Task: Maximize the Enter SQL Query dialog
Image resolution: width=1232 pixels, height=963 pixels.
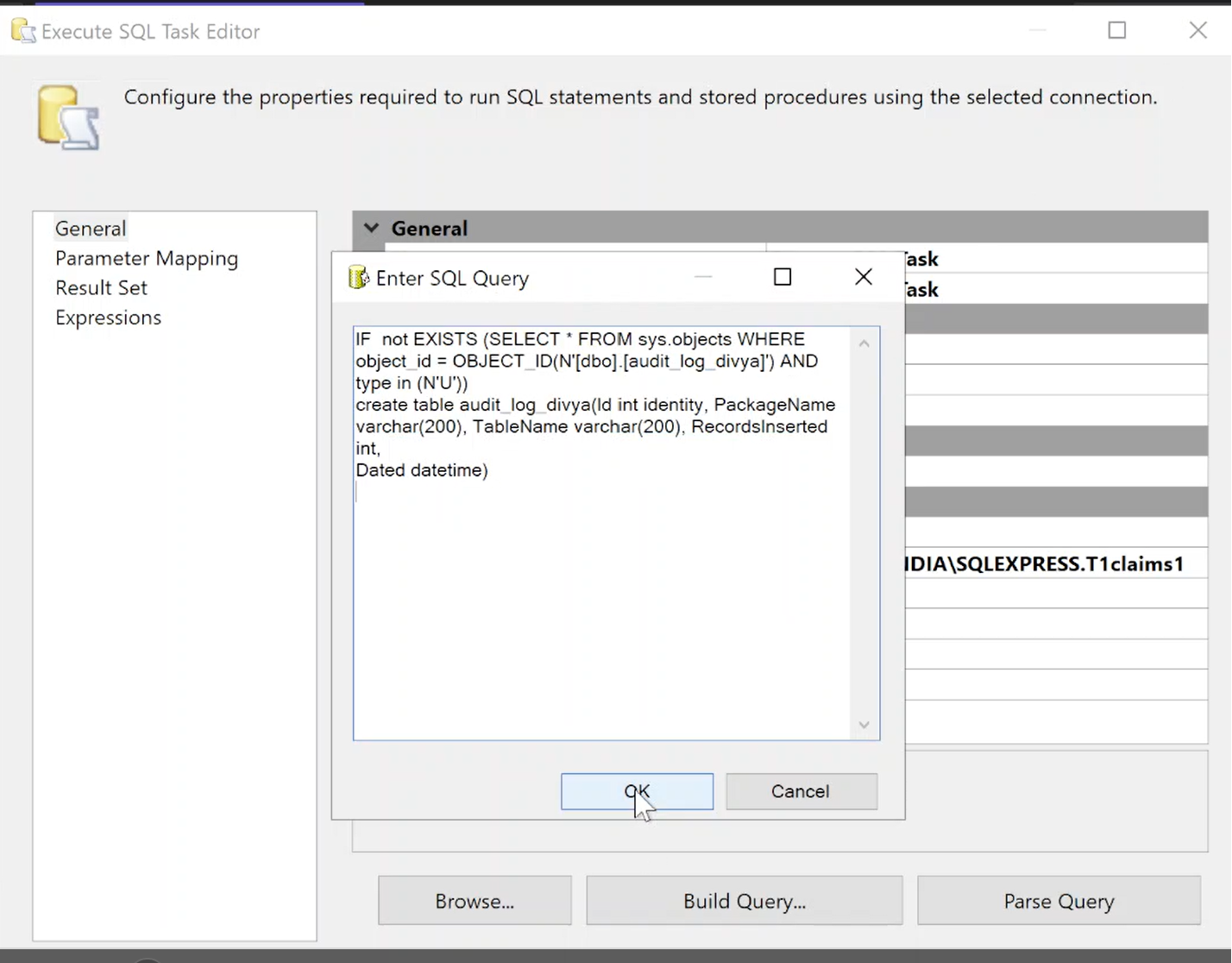Action: click(783, 277)
